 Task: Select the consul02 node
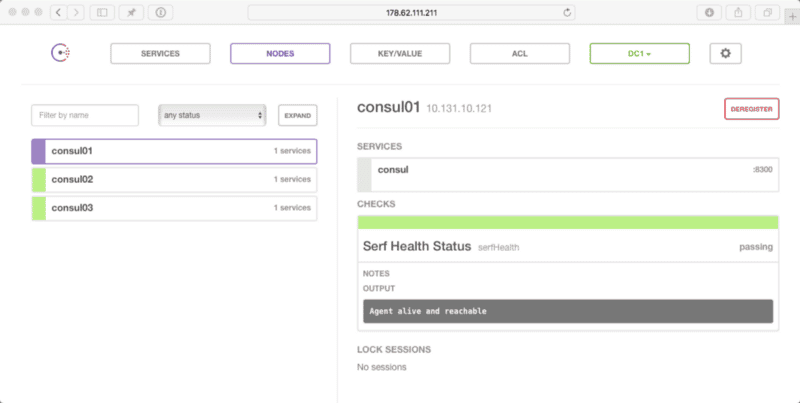(175, 179)
